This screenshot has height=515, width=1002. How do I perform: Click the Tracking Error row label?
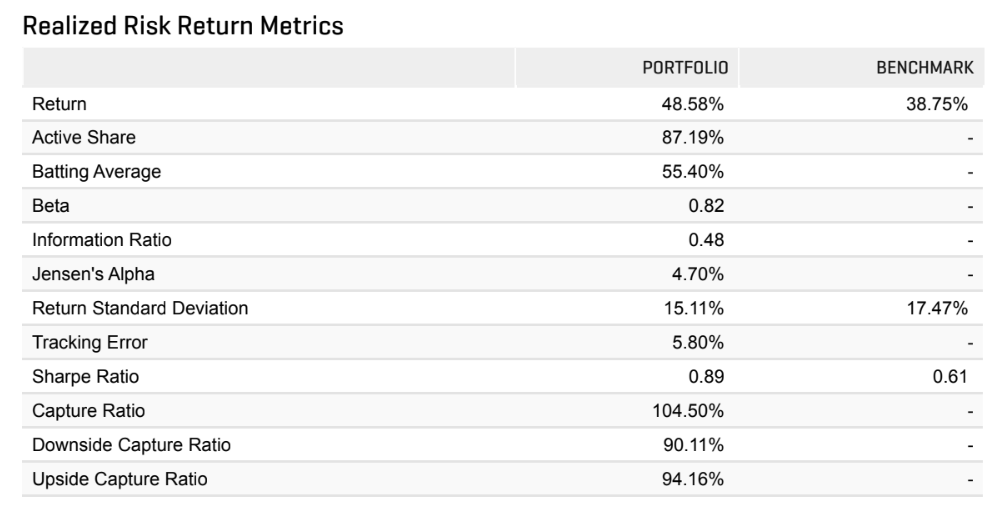pos(90,343)
